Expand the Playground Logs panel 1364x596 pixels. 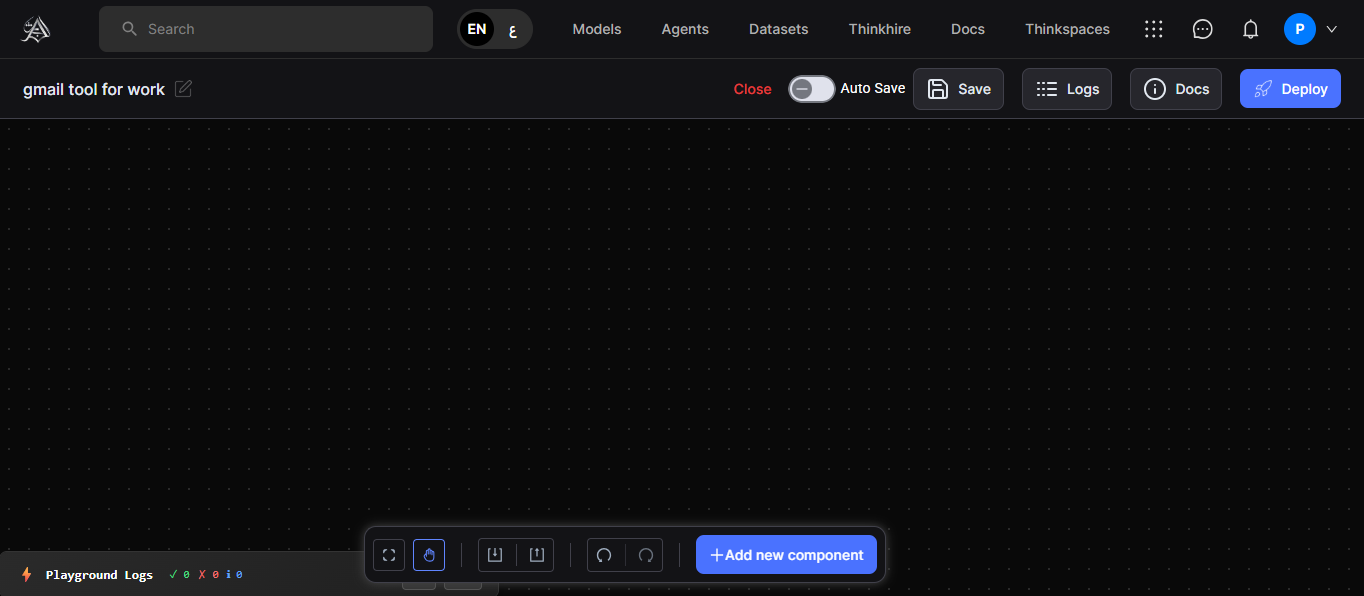(99, 575)
